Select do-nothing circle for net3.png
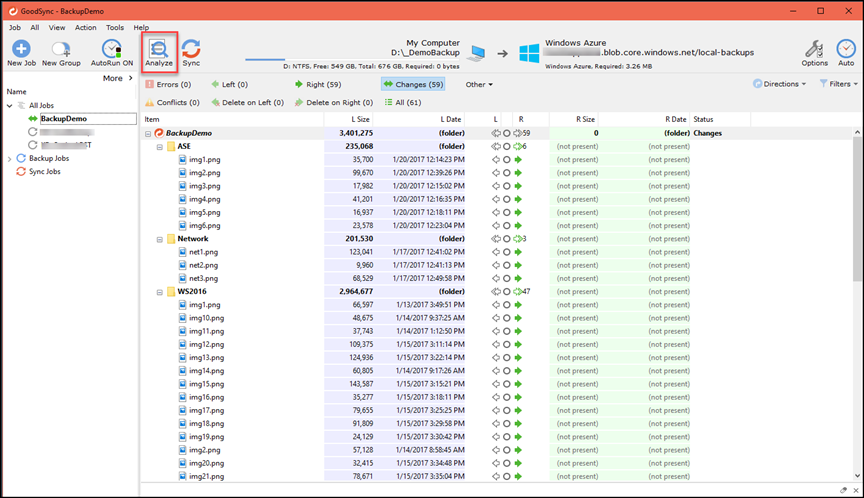This screenshot has width=864, height=498. [x=507, y=278]
